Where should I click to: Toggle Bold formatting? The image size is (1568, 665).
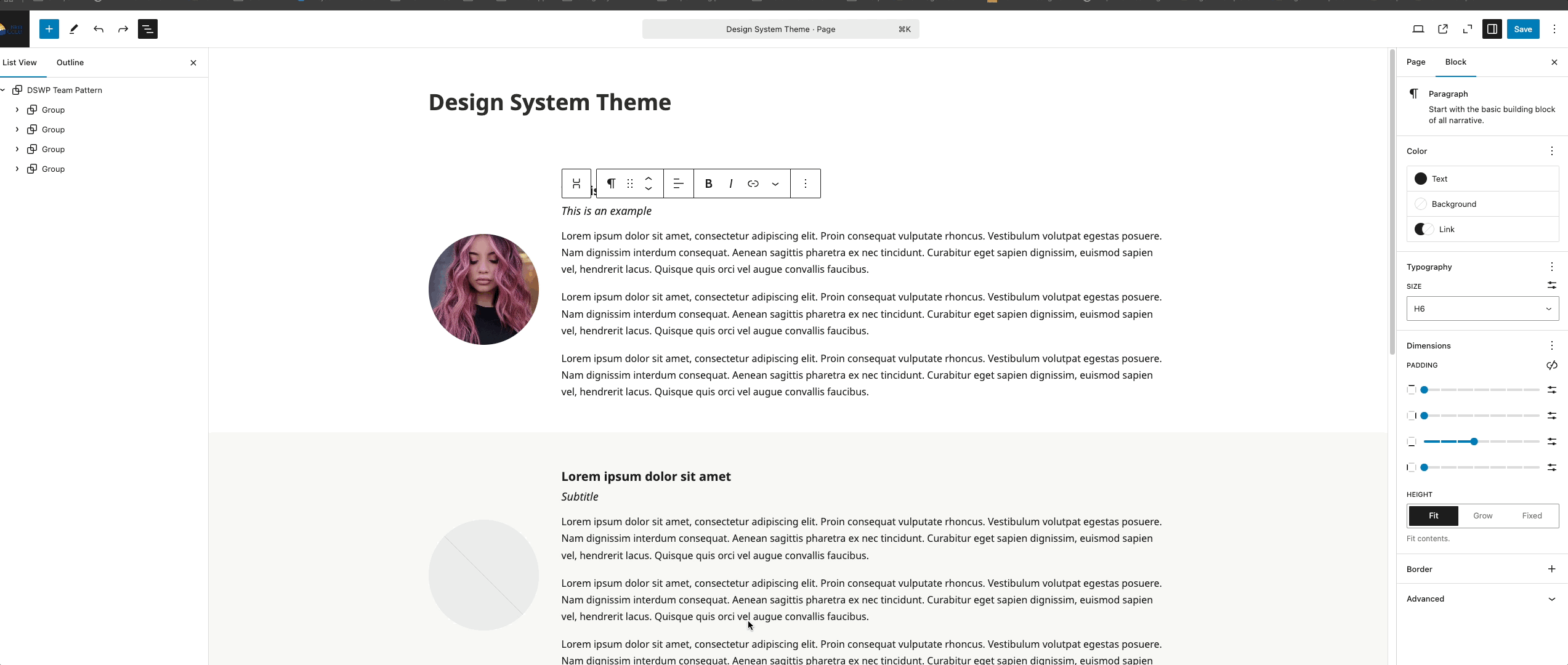(709, 183)
